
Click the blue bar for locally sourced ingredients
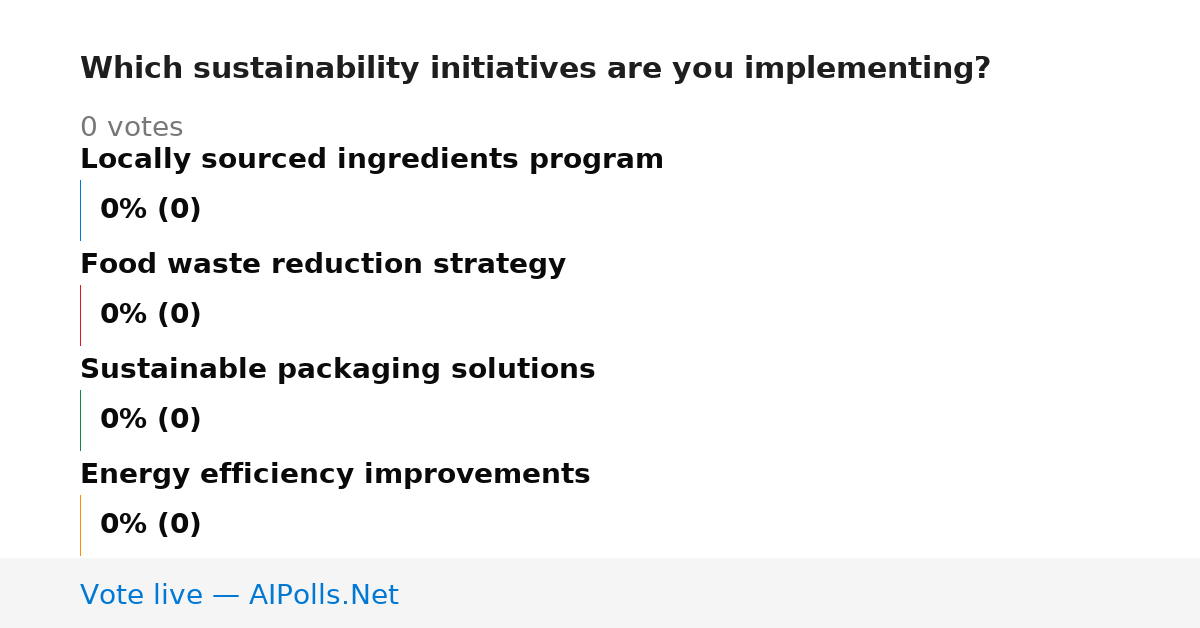[x=80, y=210]
